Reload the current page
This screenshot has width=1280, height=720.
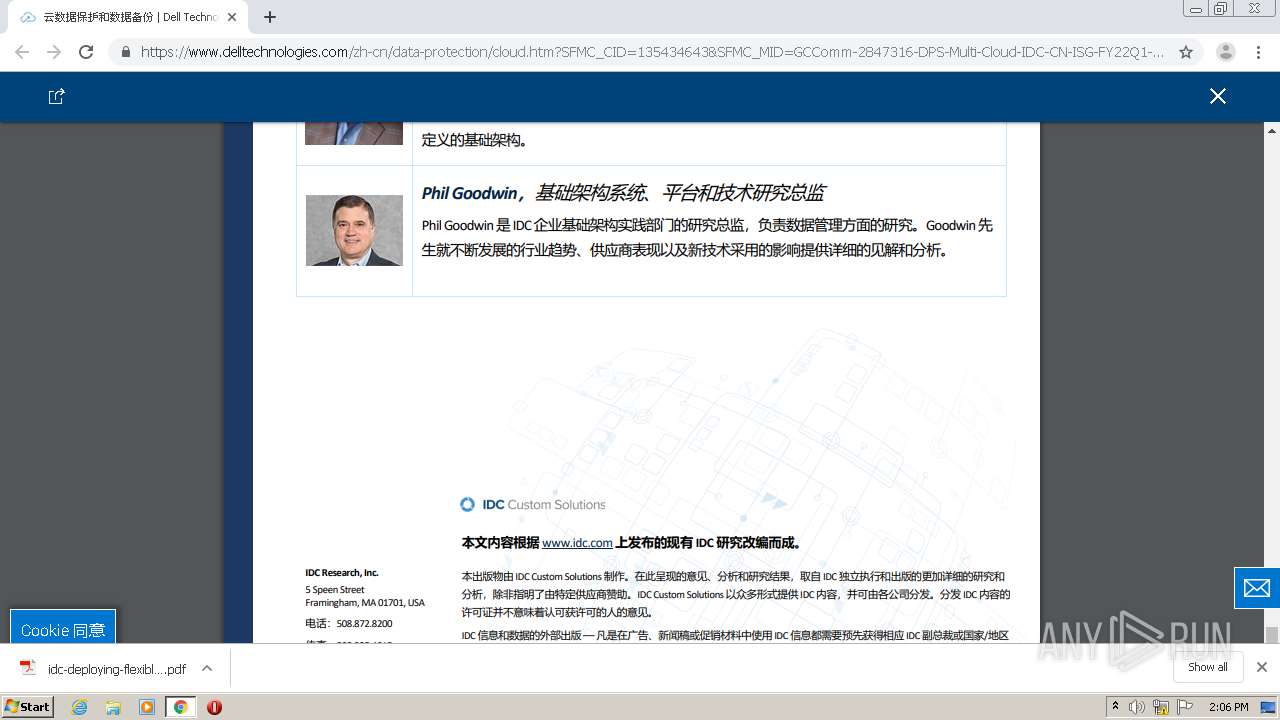[86, 52]
